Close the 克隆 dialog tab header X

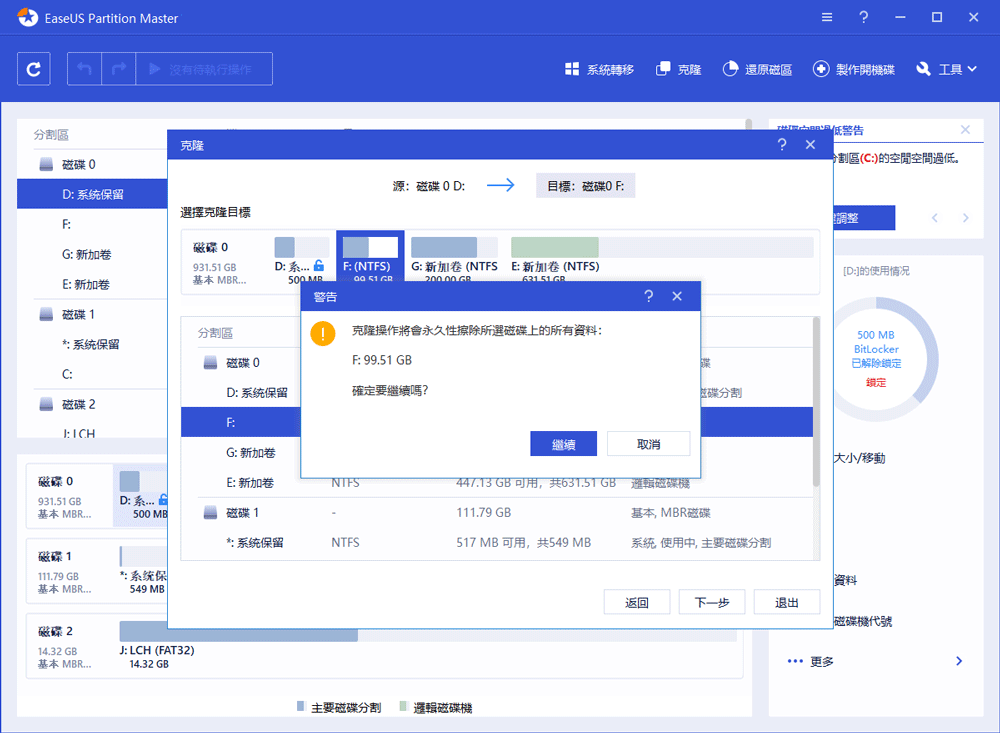[811, 144]
